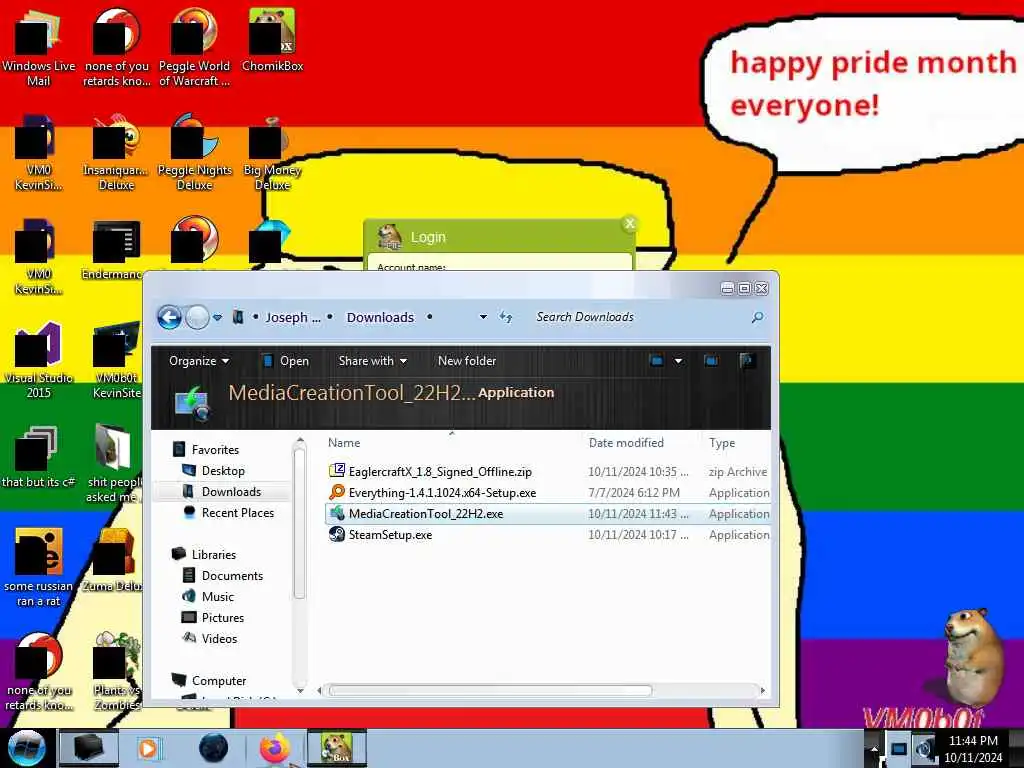The height and width of the screenshot is (768, 1024).
Task: Select EaglercraftX_1.8_Signed_Offline.zip file
Action: (547, 472)
